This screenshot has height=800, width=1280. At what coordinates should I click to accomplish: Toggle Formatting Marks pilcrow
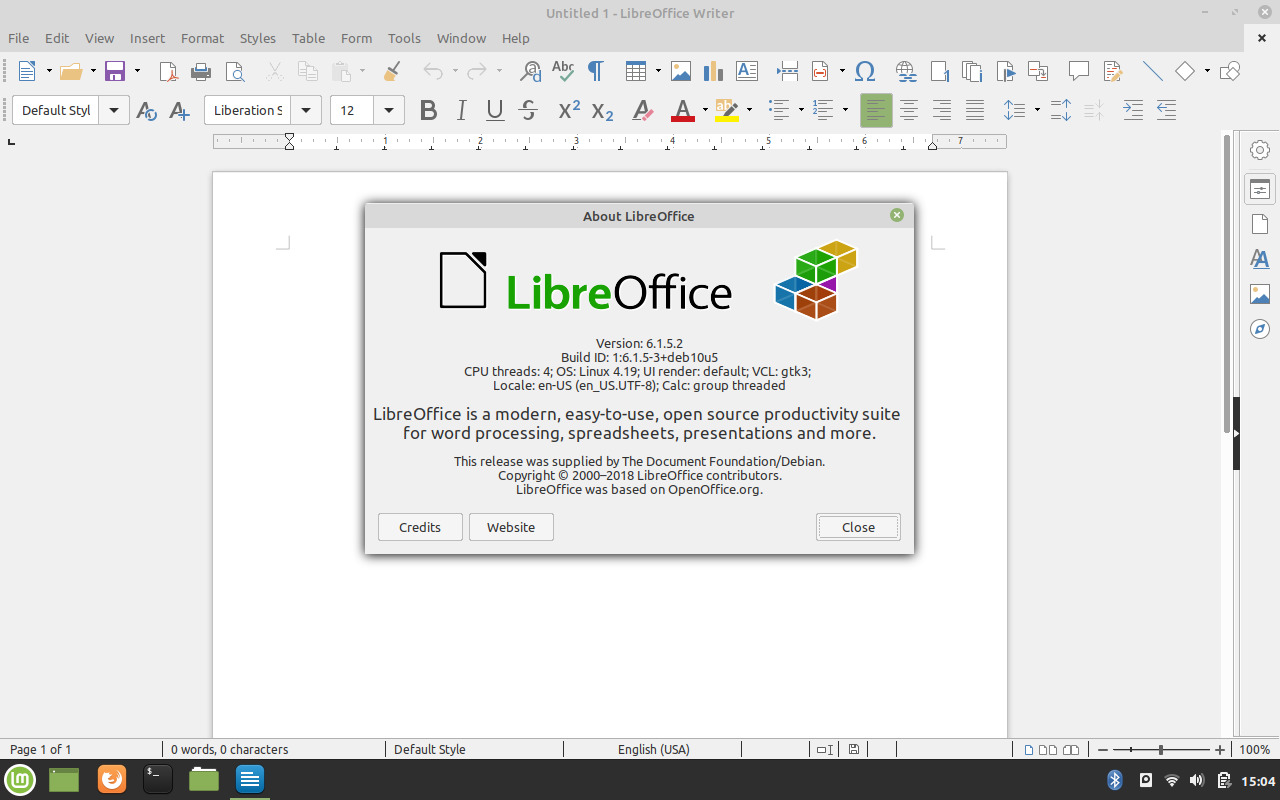pos(596,71)
